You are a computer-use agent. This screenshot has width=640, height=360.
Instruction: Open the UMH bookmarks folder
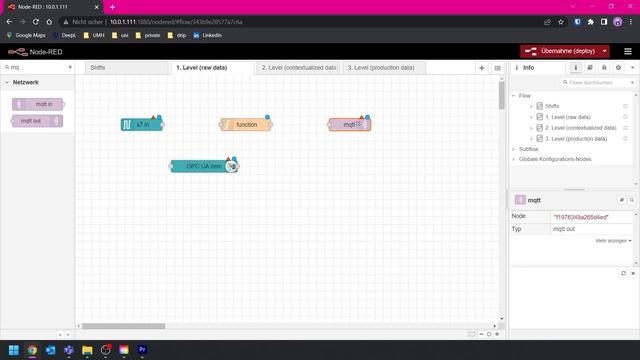coord(94,36)
